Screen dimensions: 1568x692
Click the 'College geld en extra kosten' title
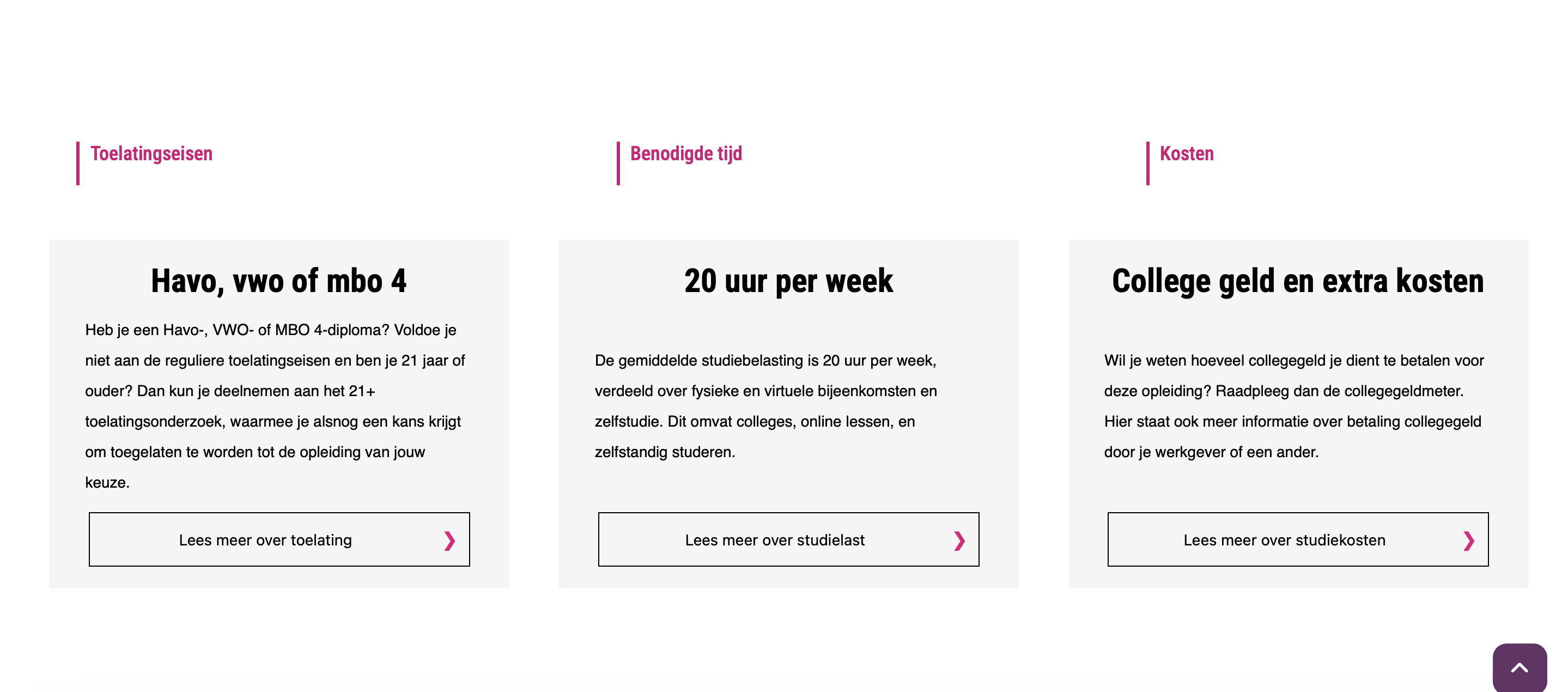(1298, 281)
